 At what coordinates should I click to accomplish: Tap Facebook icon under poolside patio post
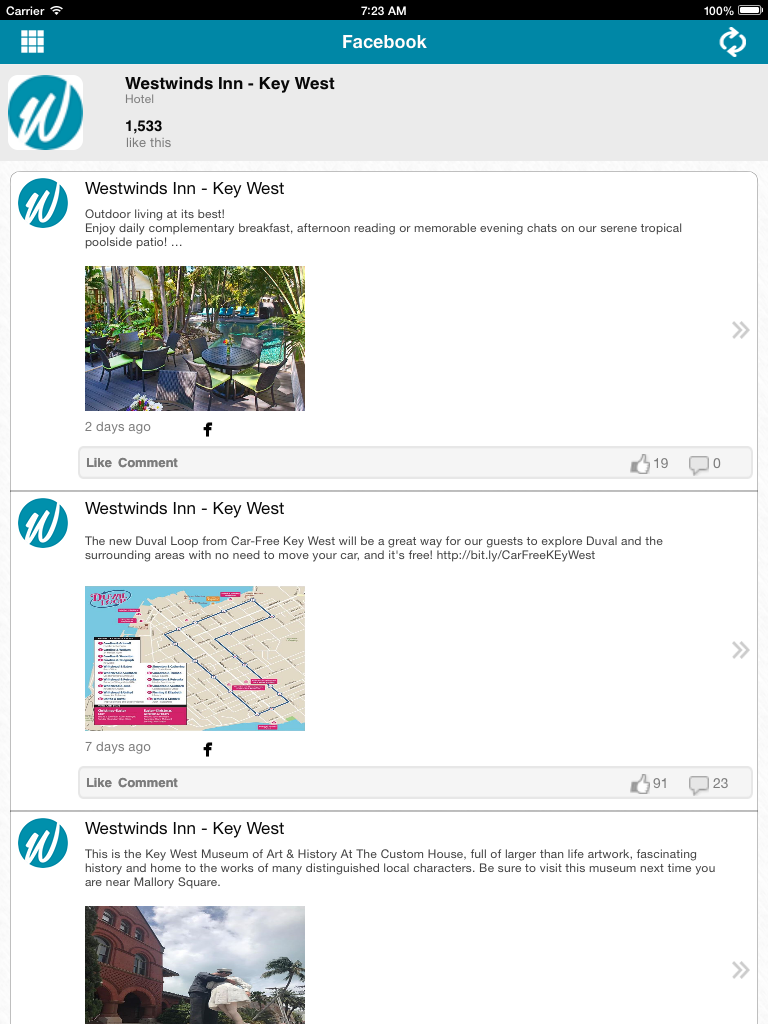(x=208, y=429)
